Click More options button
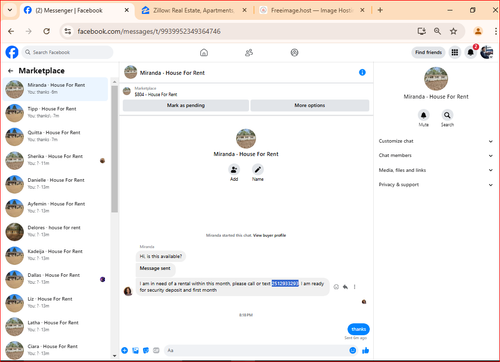Image resolution: width=500 pixels, height=362 pixels. (310, 105)
